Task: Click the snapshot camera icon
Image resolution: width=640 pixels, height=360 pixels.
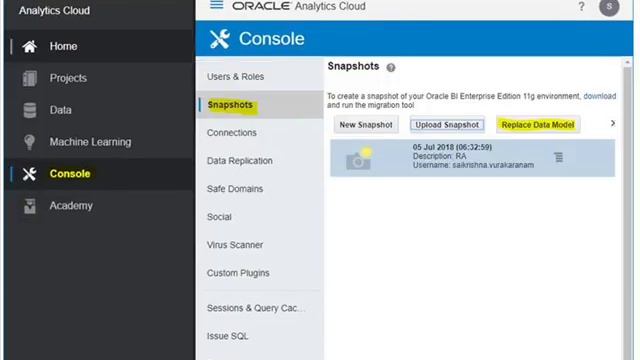Action: [x=359, y=159]
